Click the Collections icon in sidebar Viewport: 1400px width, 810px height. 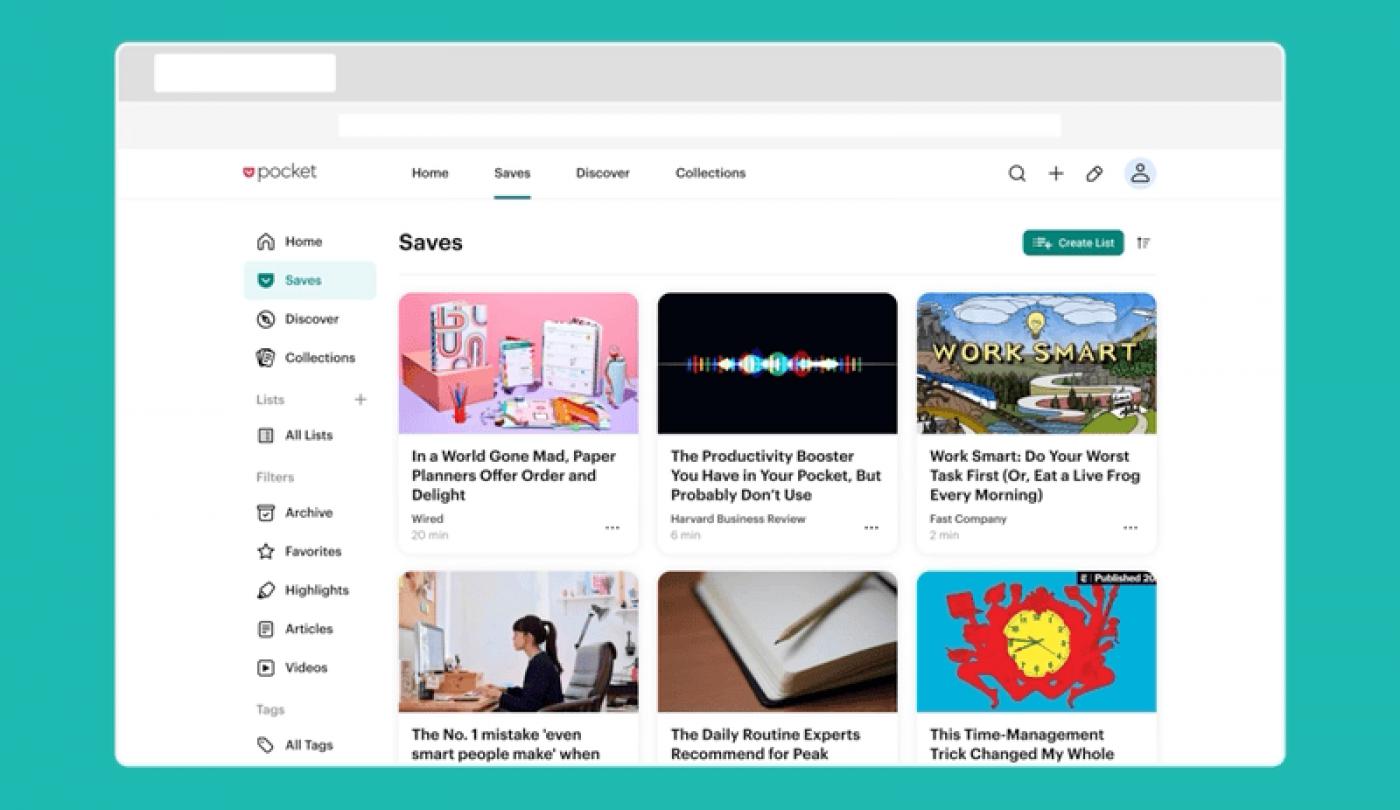[265, 357]
